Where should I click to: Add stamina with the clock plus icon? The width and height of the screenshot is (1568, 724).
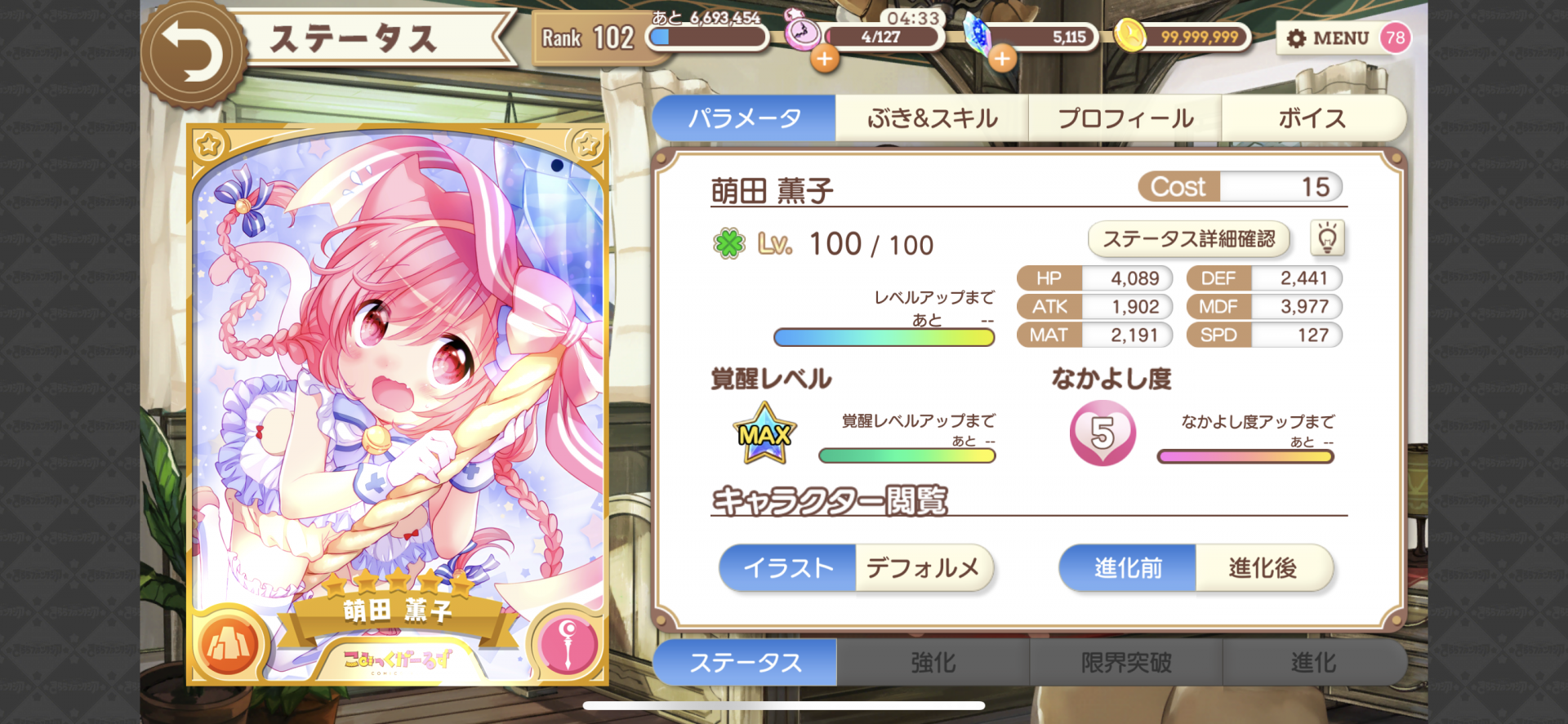(825, 59)
